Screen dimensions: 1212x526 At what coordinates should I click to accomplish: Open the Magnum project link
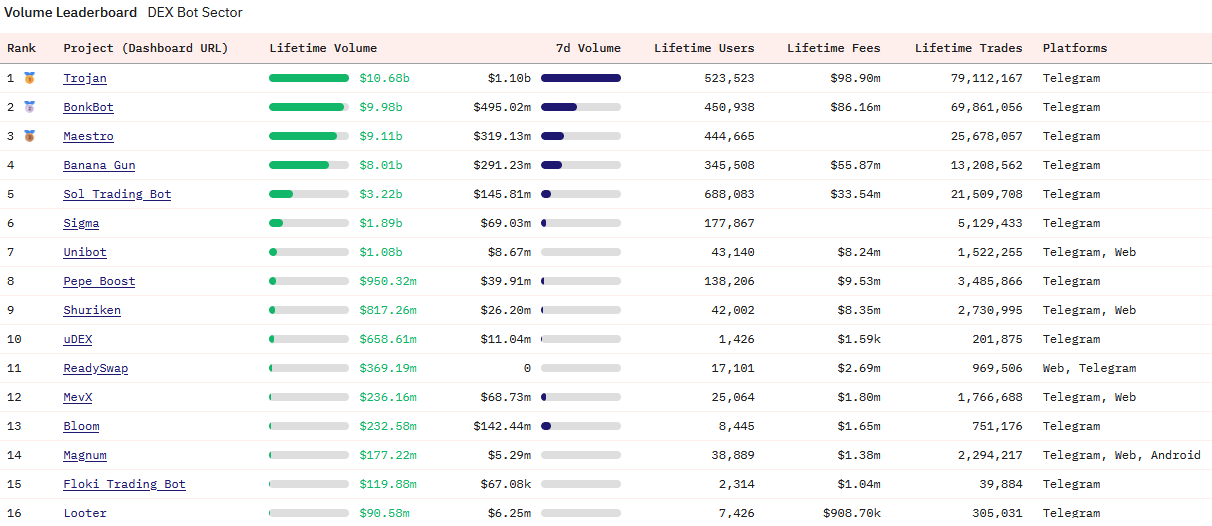pyautogui.click(x=85, y=455)
